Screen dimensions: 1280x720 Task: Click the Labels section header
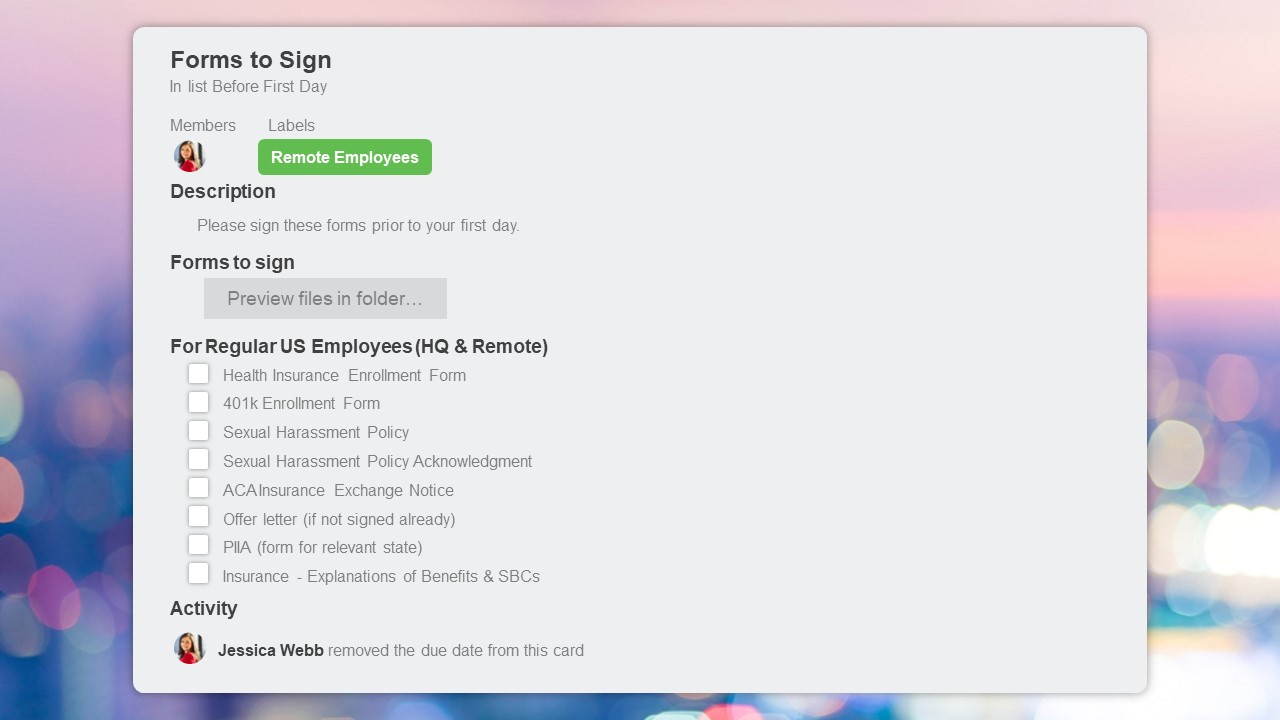point(291,125)
